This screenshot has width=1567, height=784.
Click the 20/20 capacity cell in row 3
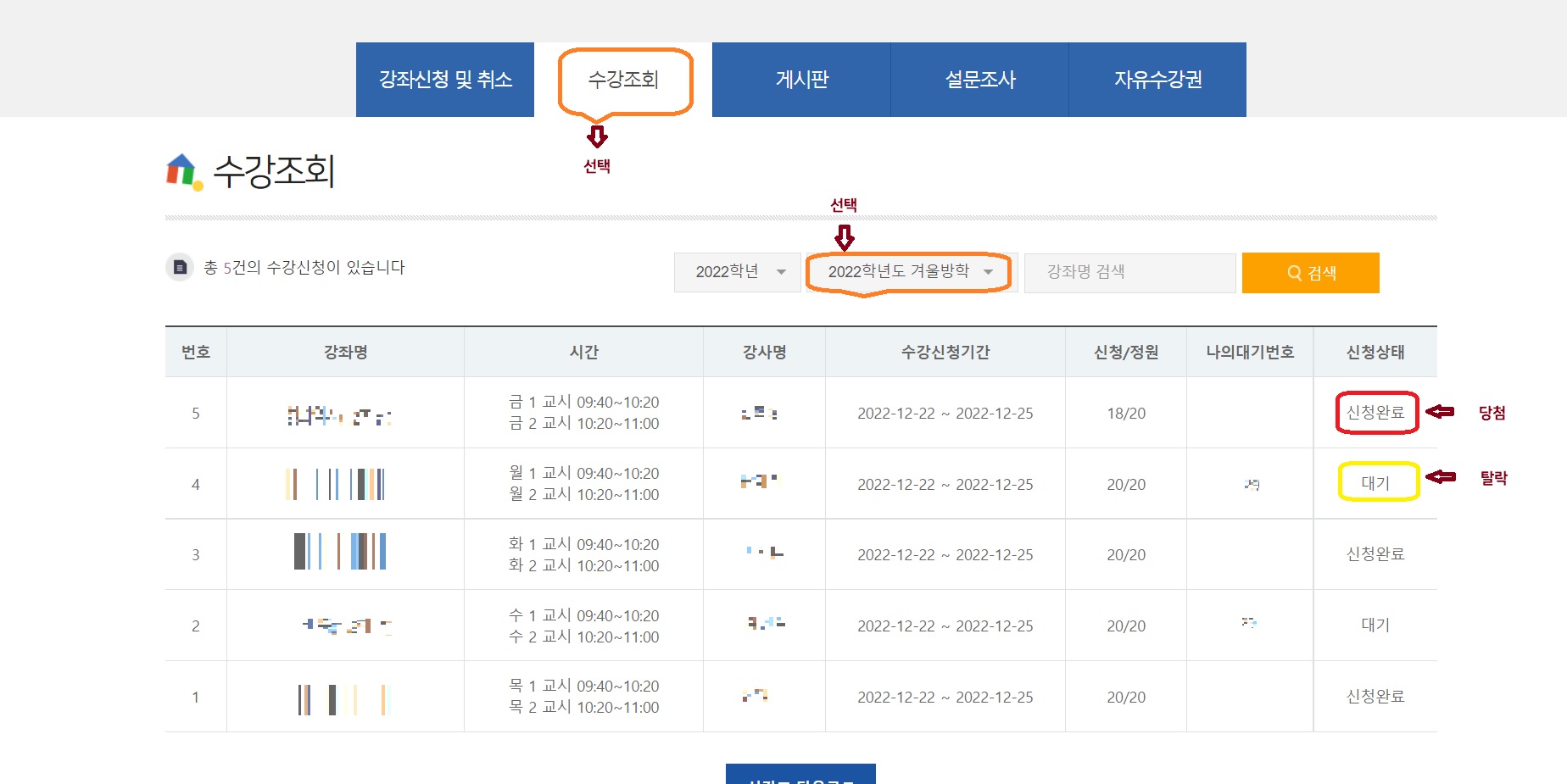[x=1126, y=555]
